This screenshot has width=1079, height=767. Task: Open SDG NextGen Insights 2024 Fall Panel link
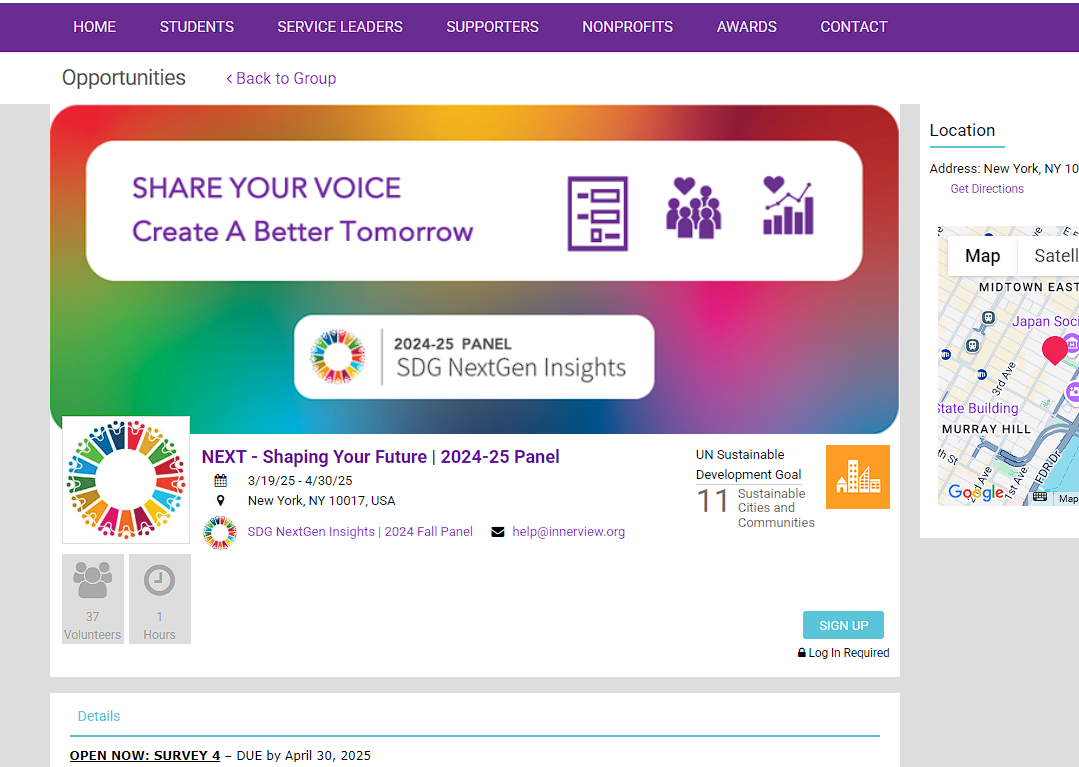[360, 532]
